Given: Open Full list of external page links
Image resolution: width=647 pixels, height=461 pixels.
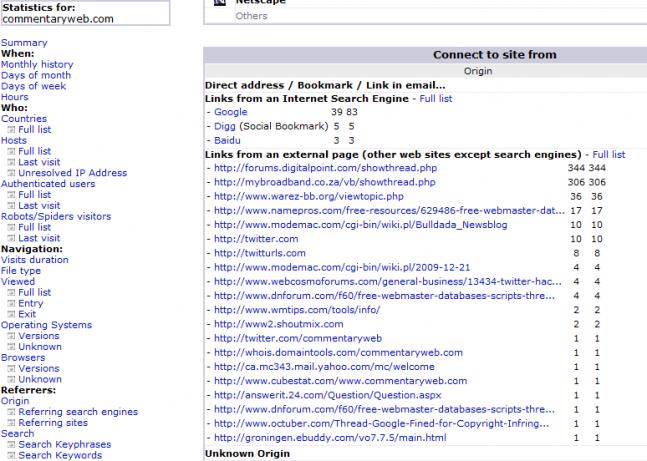Looking at the screenshot, I should pyautogui.click(x=609, y=155).
